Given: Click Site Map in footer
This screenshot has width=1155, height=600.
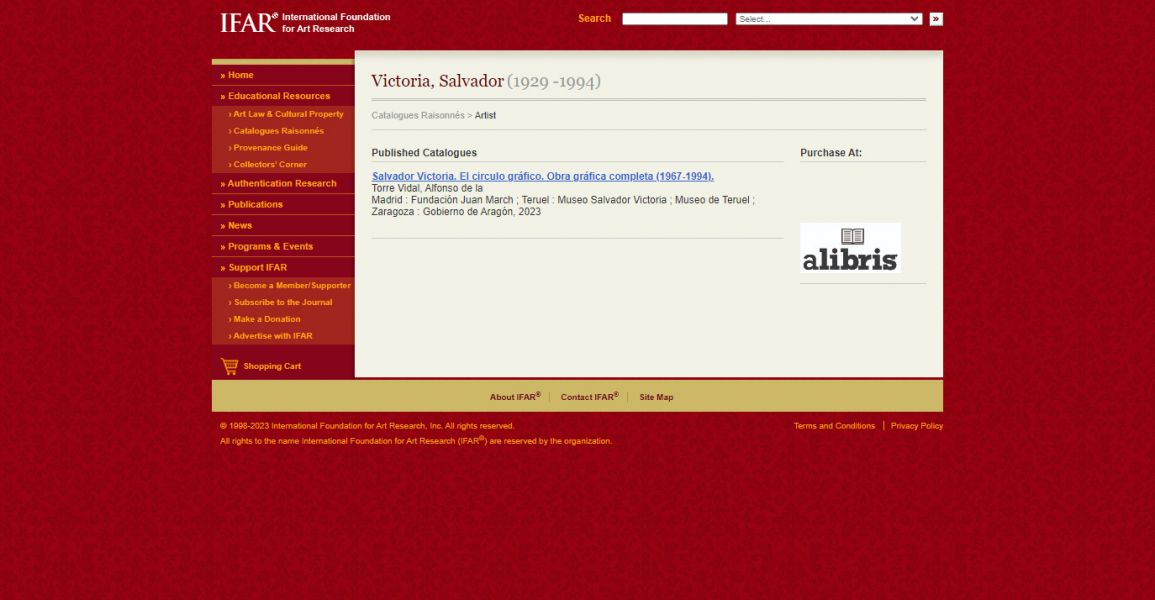Looking at the screenshot, I should pos(656,397).
